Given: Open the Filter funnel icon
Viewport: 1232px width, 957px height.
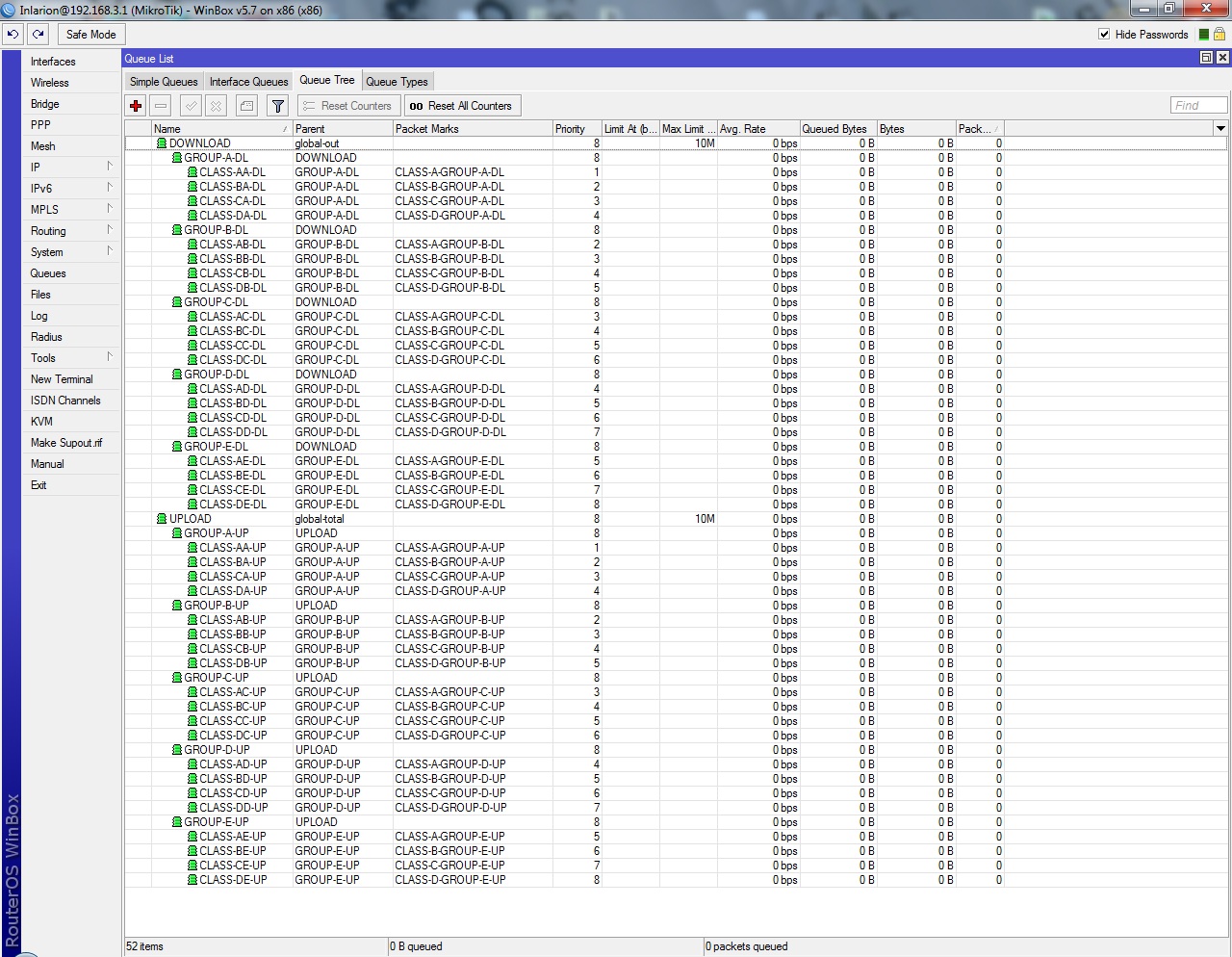Looking at the screenshot, I should [278, 106].
